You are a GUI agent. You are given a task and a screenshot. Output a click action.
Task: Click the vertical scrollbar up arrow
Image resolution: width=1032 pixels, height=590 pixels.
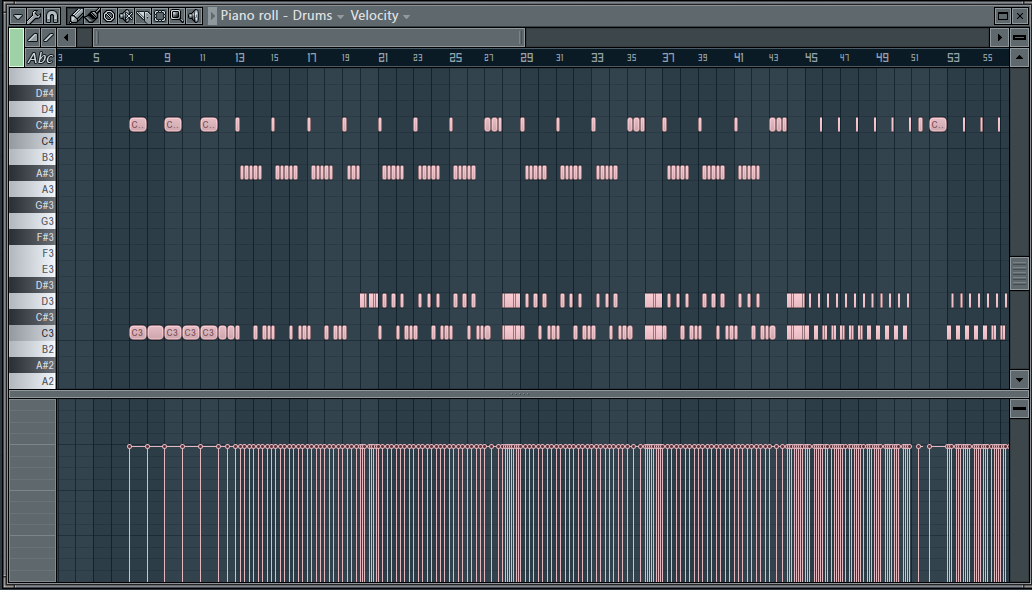tap(1019, 58)
